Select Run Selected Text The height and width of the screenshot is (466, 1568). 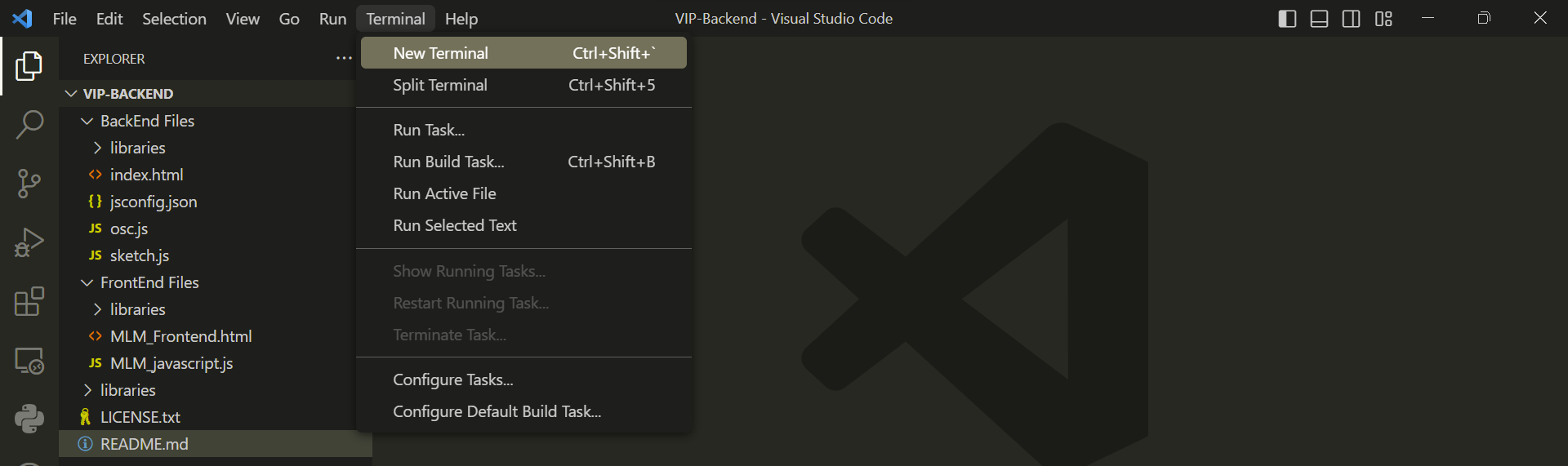(x=523, y=225)
